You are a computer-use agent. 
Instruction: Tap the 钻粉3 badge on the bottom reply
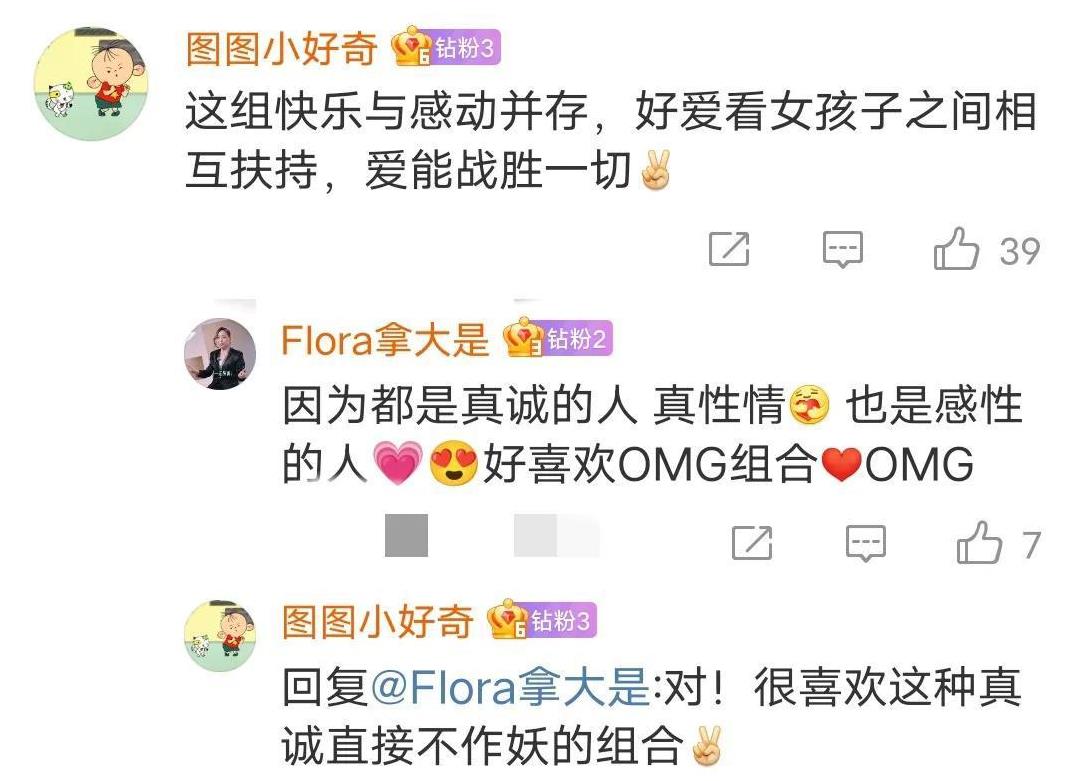pos(542,620)
